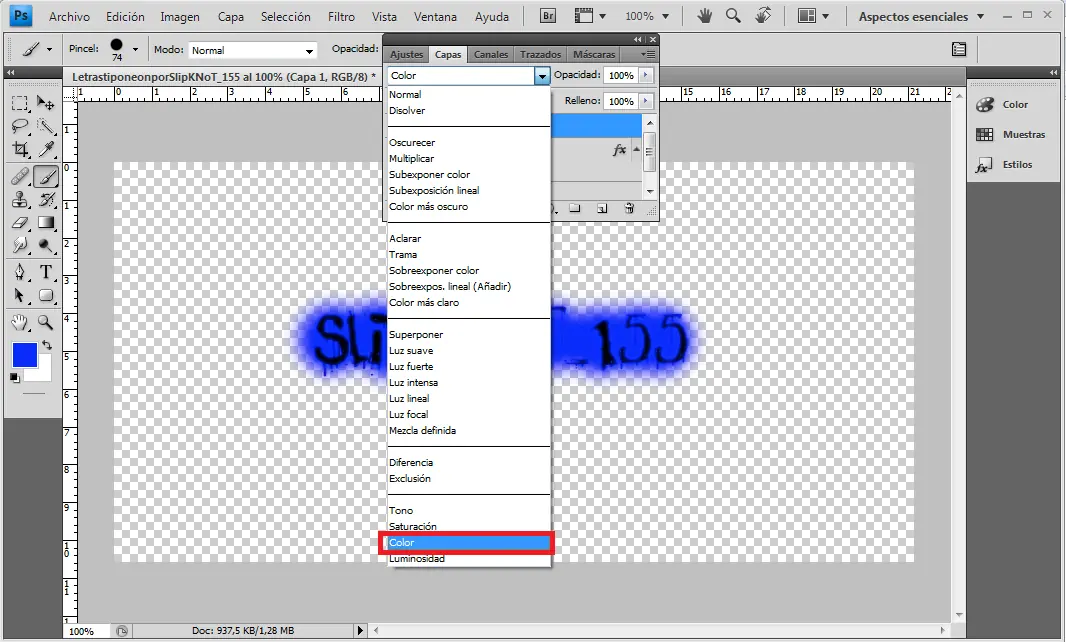Switch to the Ajustes tab

[407, 54]
